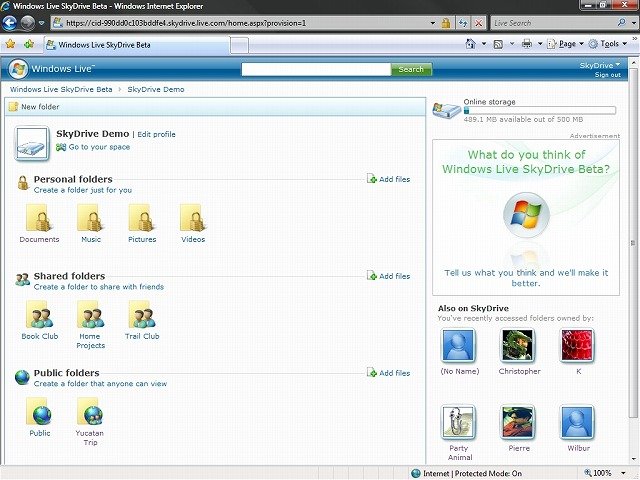Open the recent pages dropdown arrow
Image resolution: width=640 pixels, height=480 pixels.
point(41,23)
